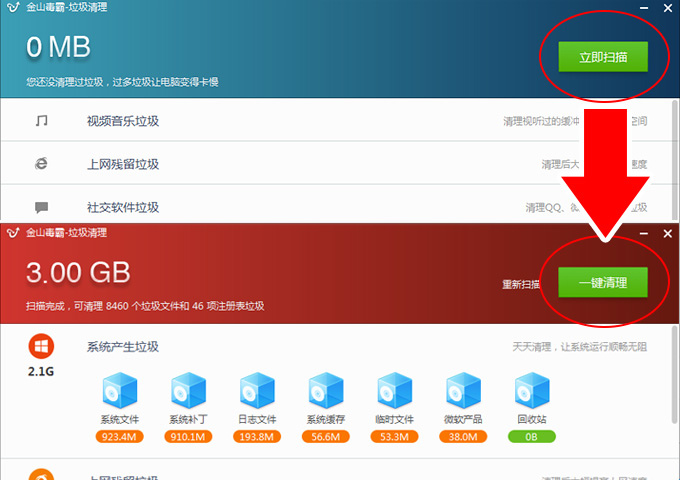680x480 pixels.
Task: Minimize the lower red window
Action: (644, 234)
